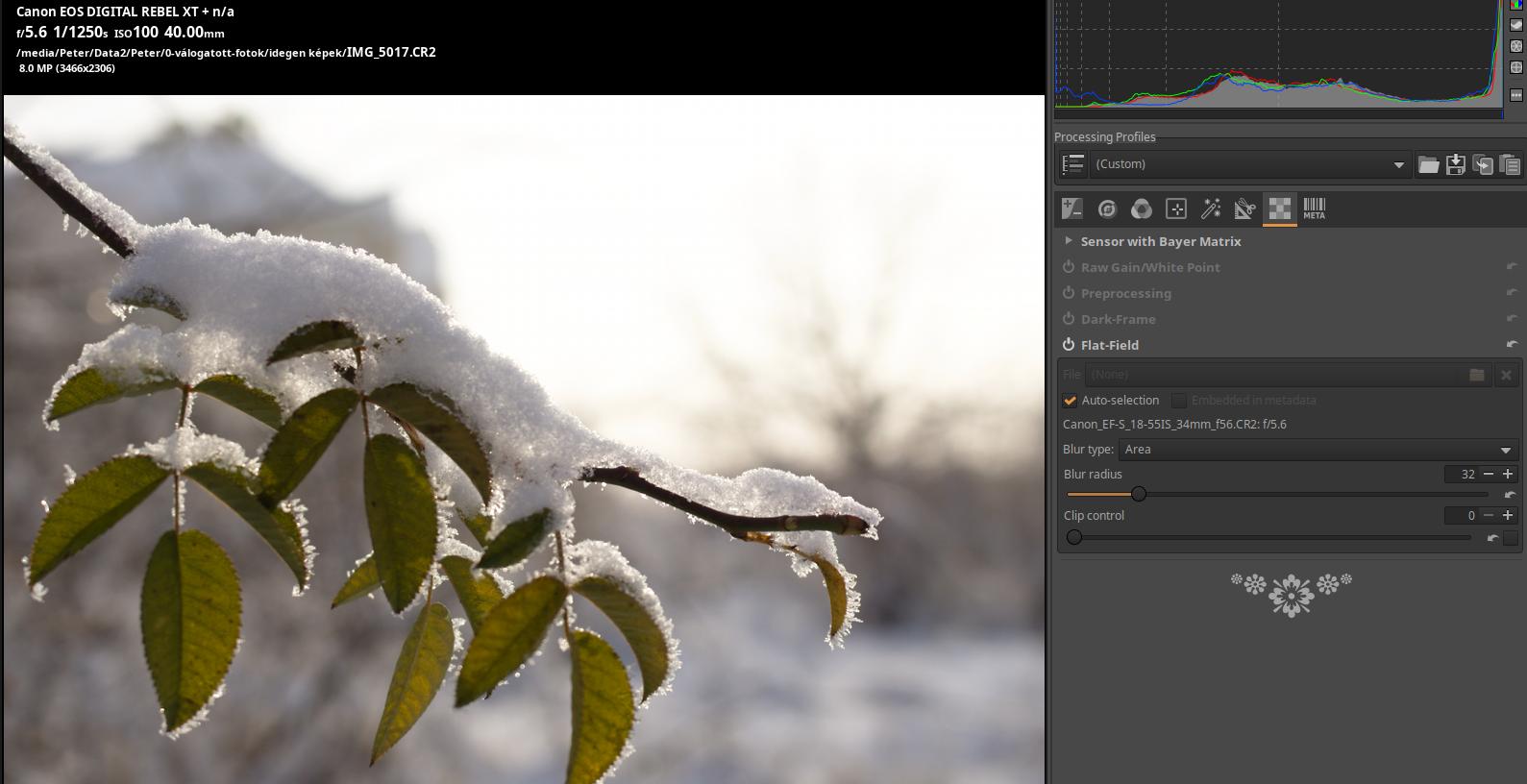
Task: Select the Advanced tab wand icon
Action: [1211, 208]
